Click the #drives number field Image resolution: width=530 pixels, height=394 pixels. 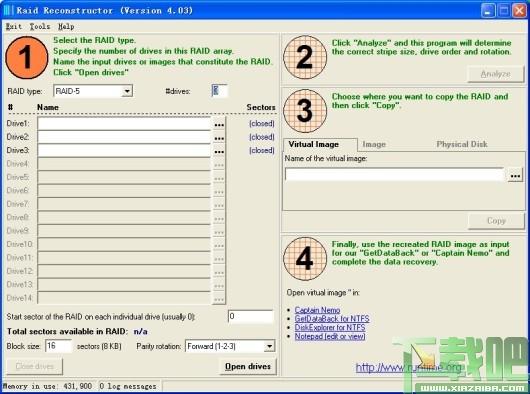(219, 91)
